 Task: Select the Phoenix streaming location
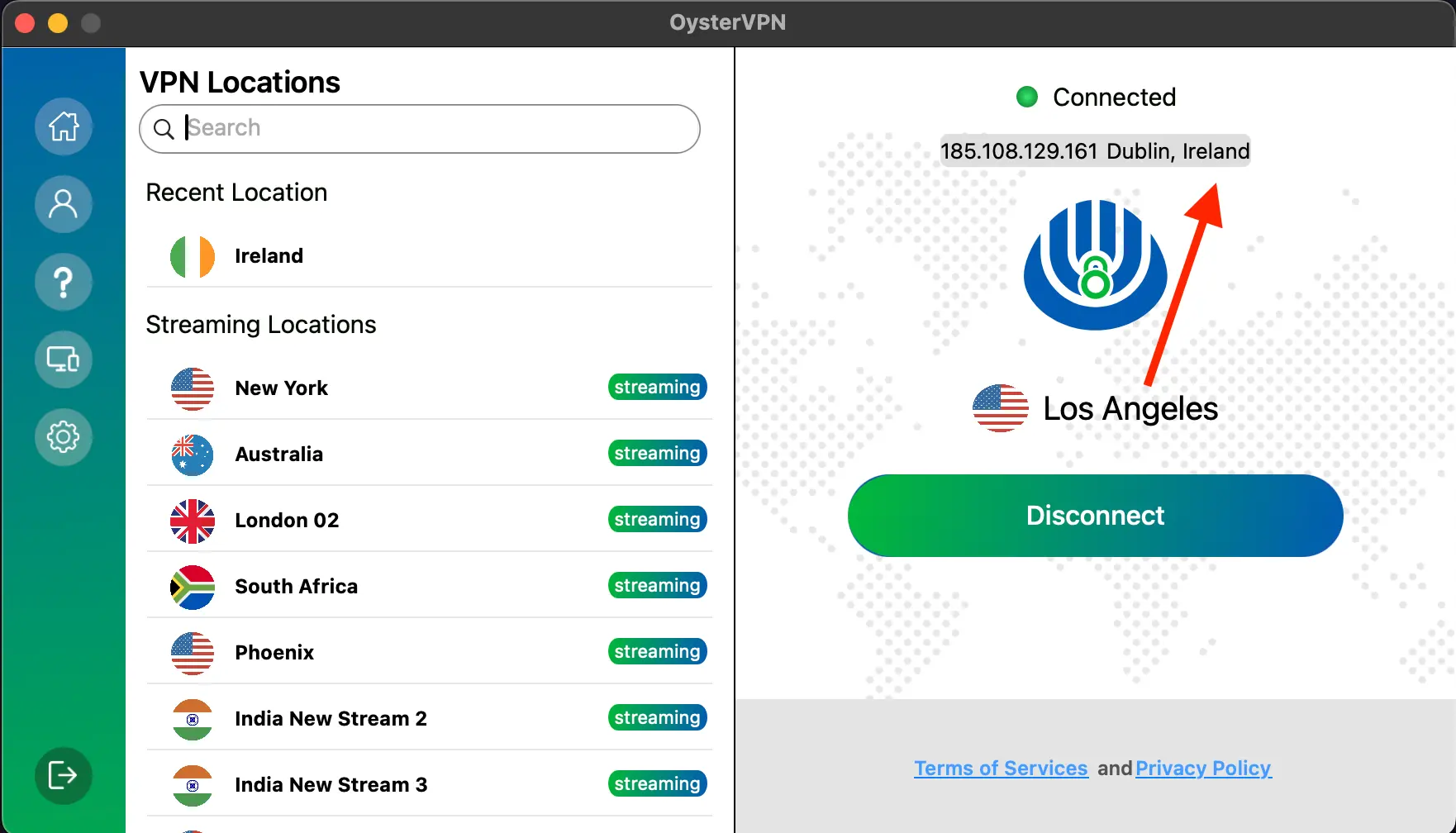274,653
